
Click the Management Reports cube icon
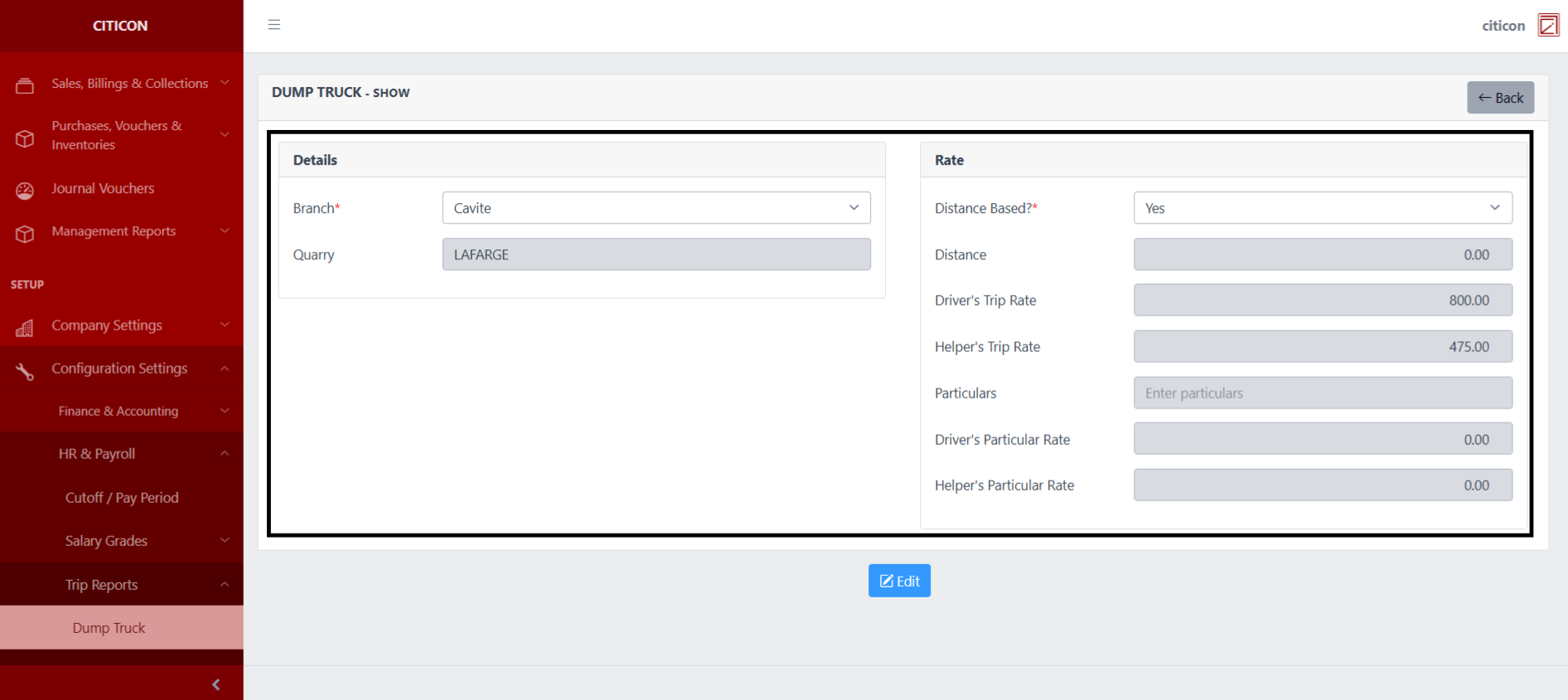[25, 234]
